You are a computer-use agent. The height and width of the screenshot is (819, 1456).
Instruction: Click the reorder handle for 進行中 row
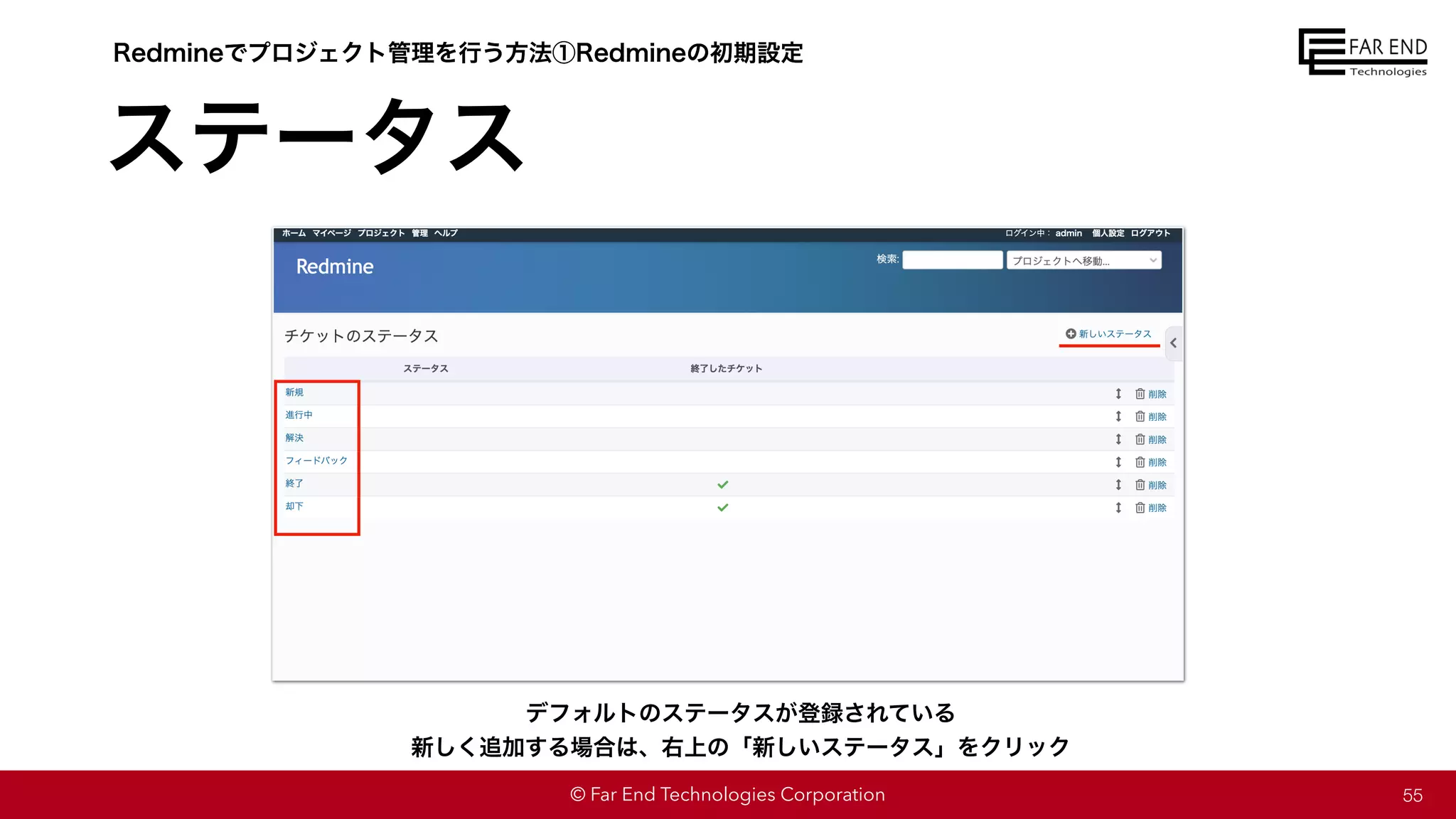point(1118,417)
